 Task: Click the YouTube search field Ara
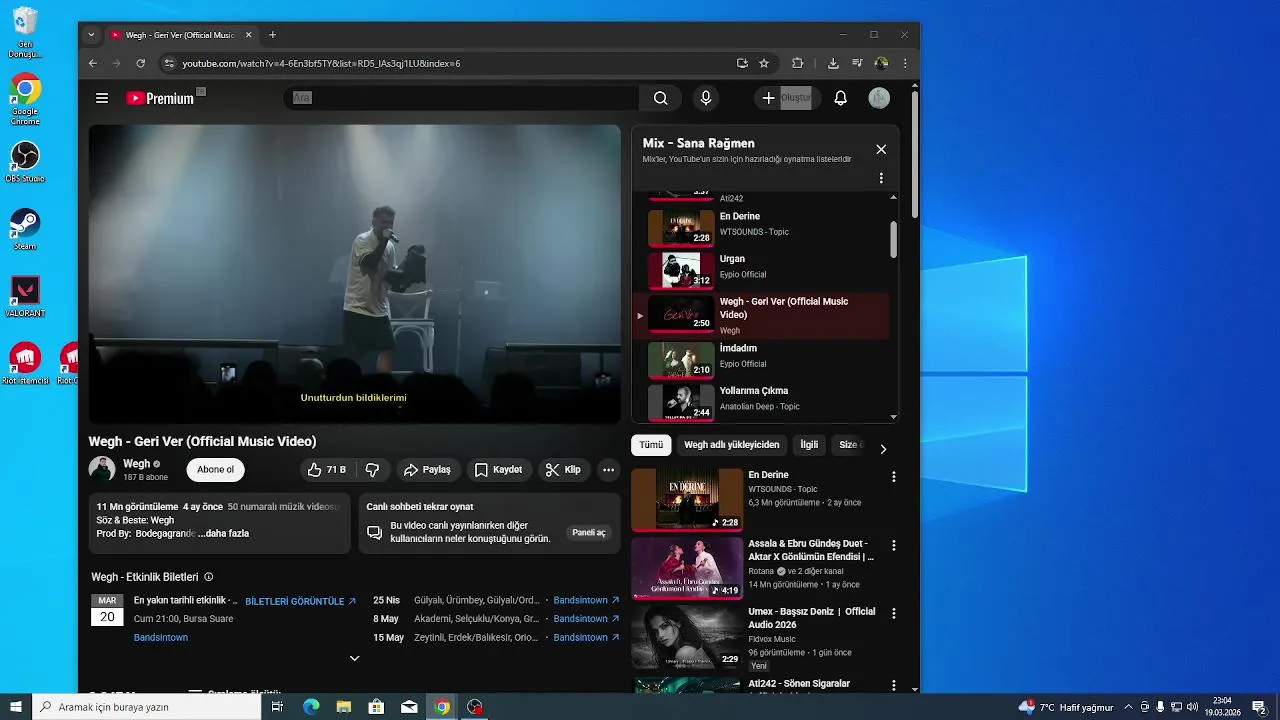(461, 98)
